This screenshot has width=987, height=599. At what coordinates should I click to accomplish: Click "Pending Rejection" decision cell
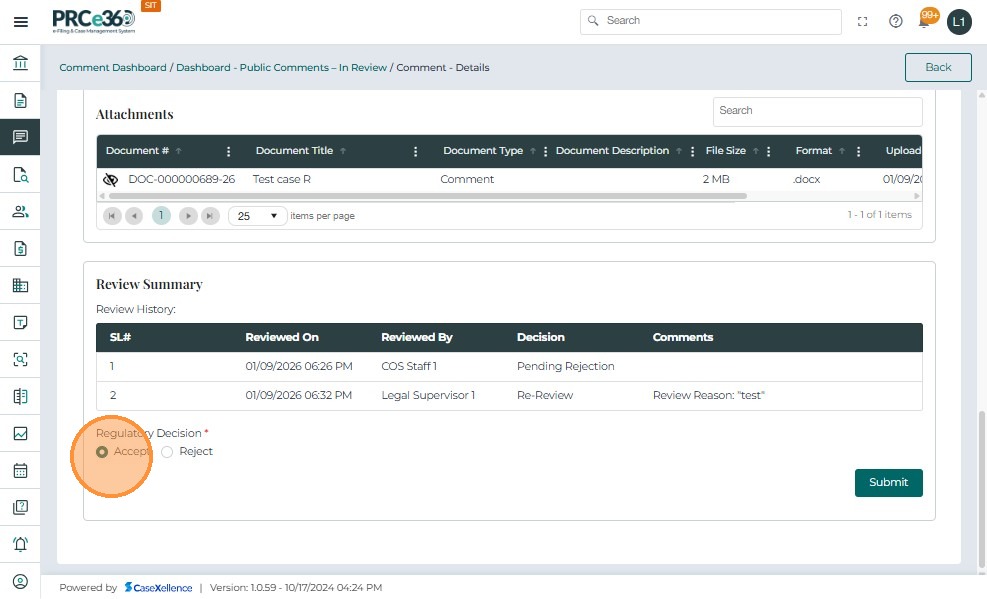[565, 366]
